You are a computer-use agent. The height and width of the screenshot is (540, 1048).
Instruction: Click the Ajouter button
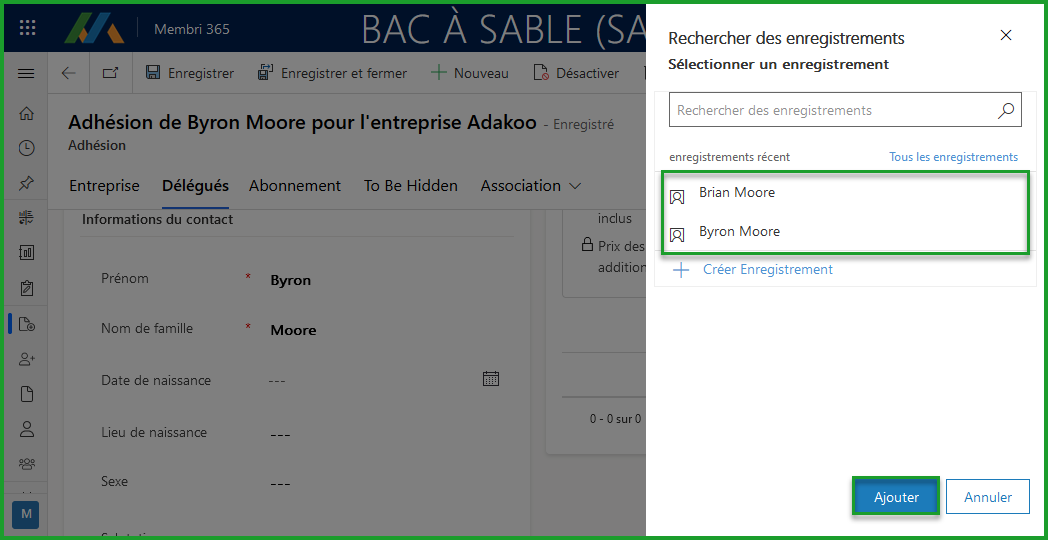896,497
